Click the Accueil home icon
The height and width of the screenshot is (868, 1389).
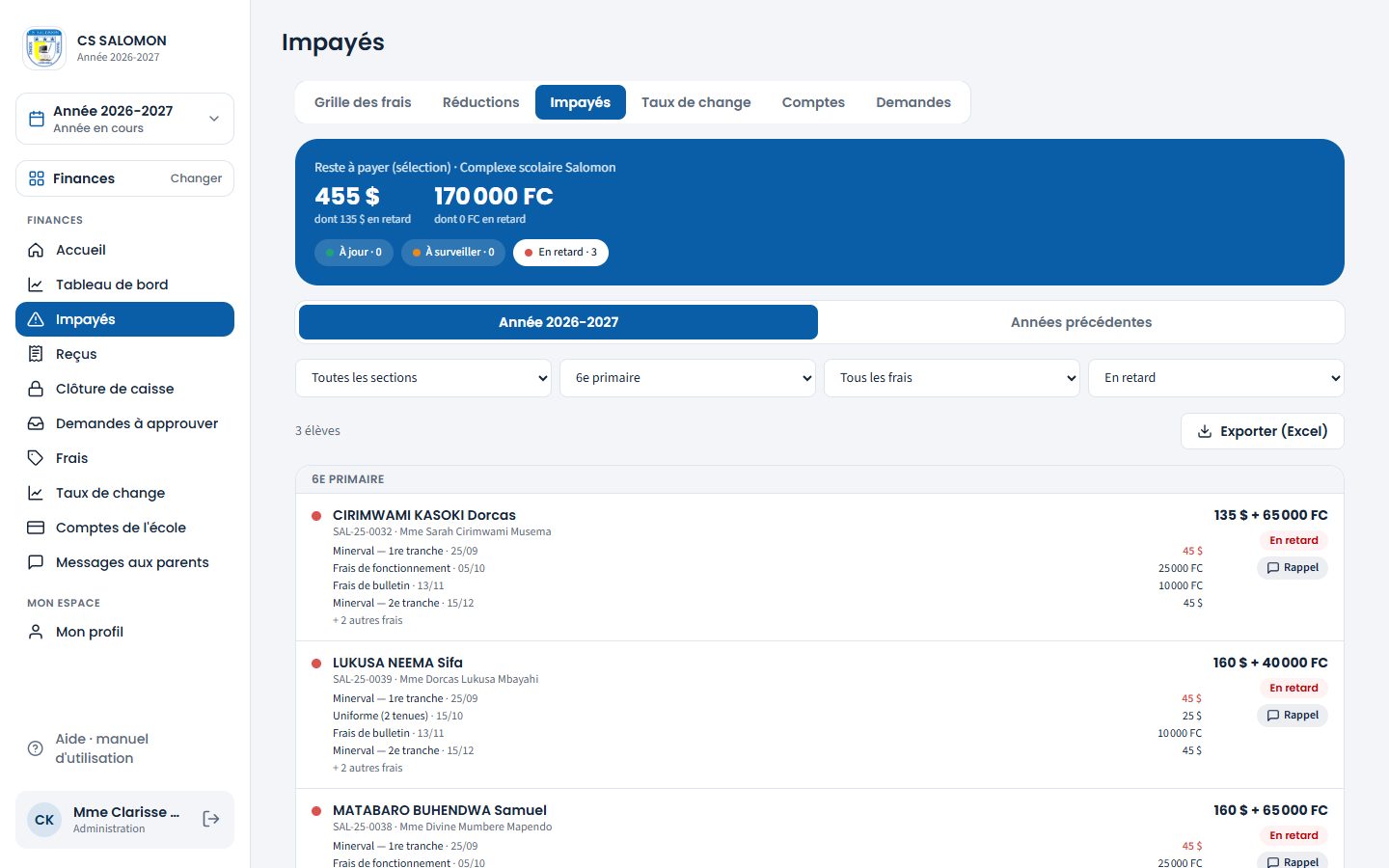click(x=36, y=250)
